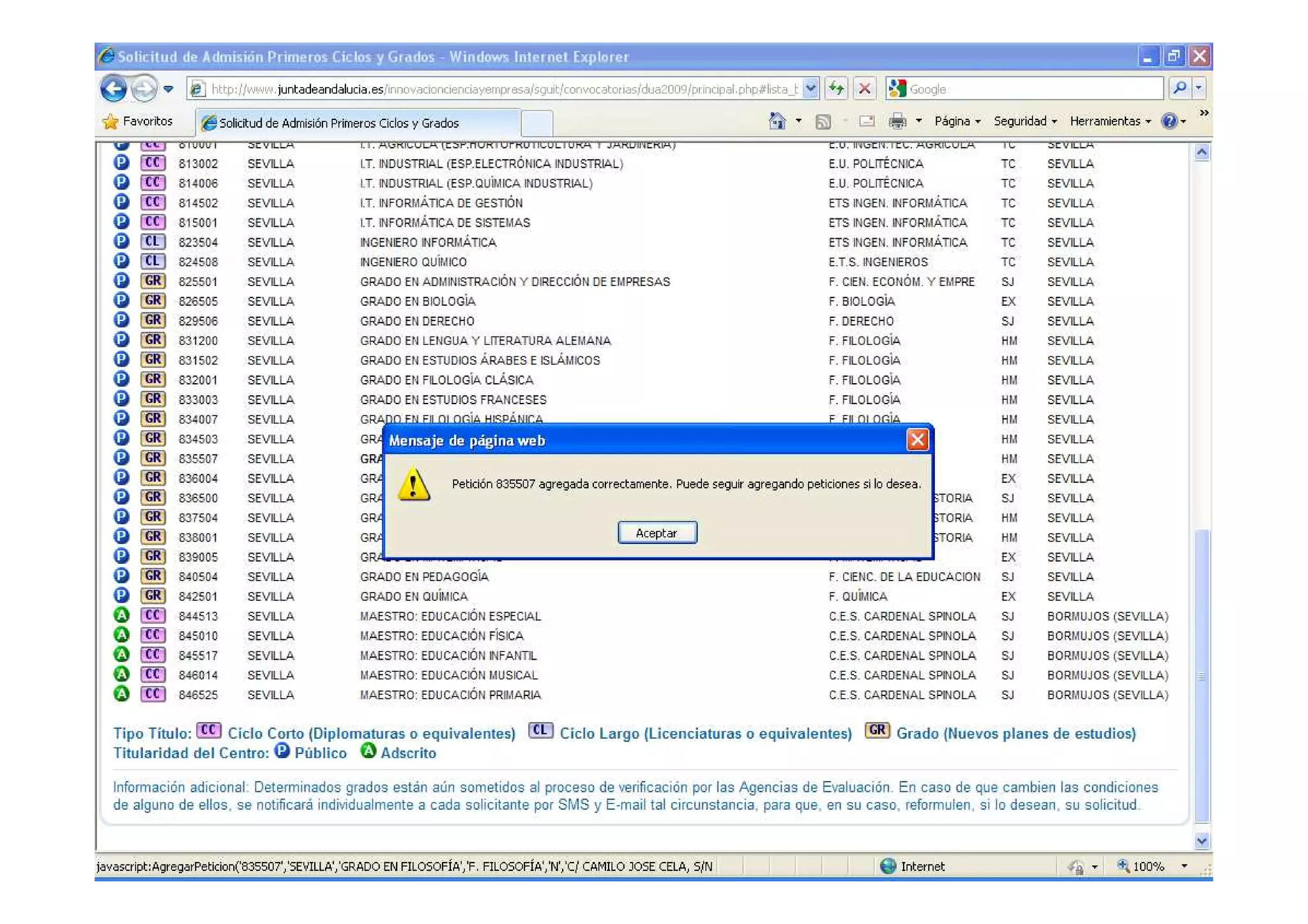This screenshot has height=924, width=1308.
Task: Expand the zoom level 100% dropdown
Action: [x=1183, y=866]
